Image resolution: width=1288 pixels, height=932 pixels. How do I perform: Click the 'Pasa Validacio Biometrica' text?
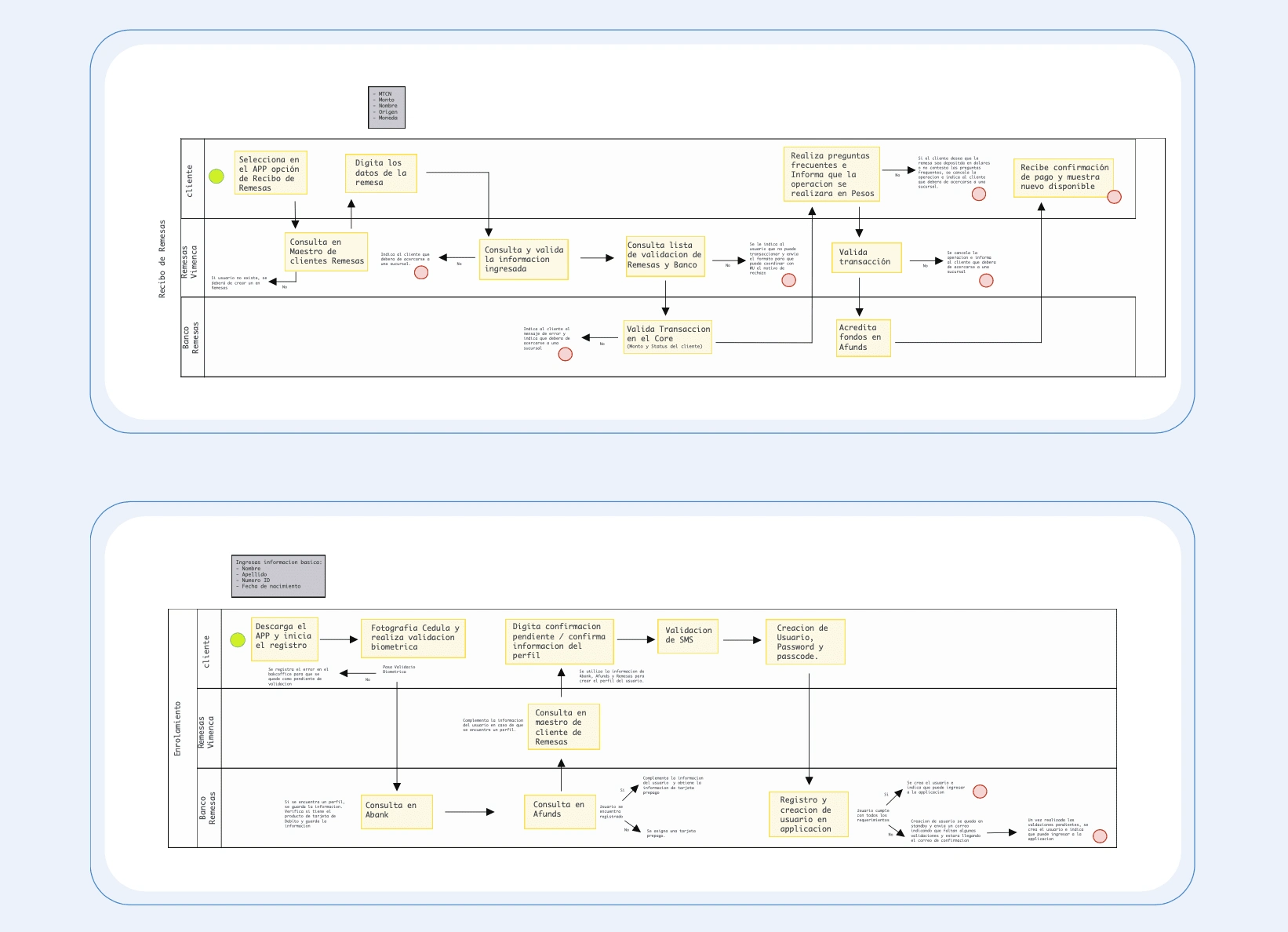(x=398, y=669)
